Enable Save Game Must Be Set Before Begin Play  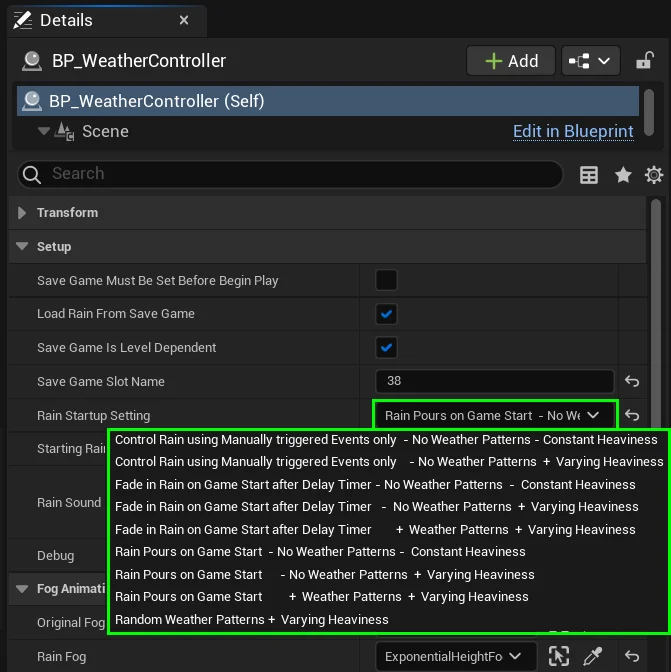point(386,280)
